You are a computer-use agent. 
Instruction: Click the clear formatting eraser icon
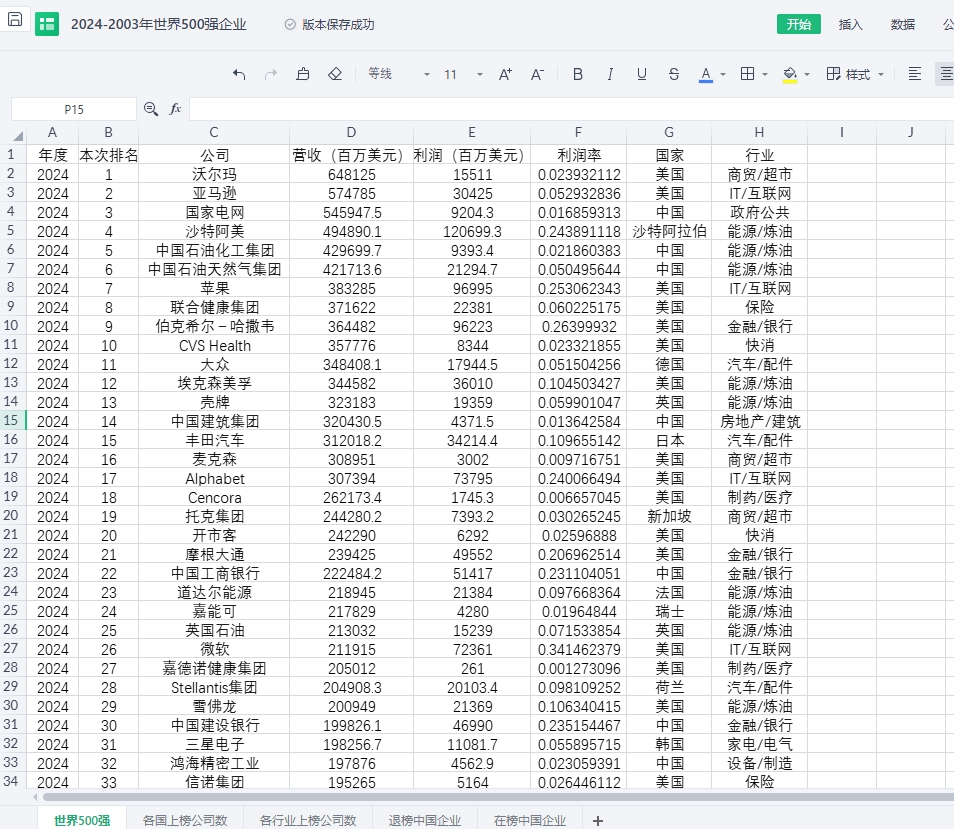(335, 74)
